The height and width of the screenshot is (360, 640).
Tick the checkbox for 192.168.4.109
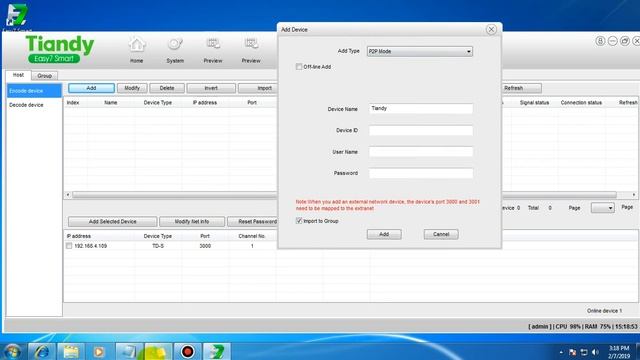[x=69, y=246]
